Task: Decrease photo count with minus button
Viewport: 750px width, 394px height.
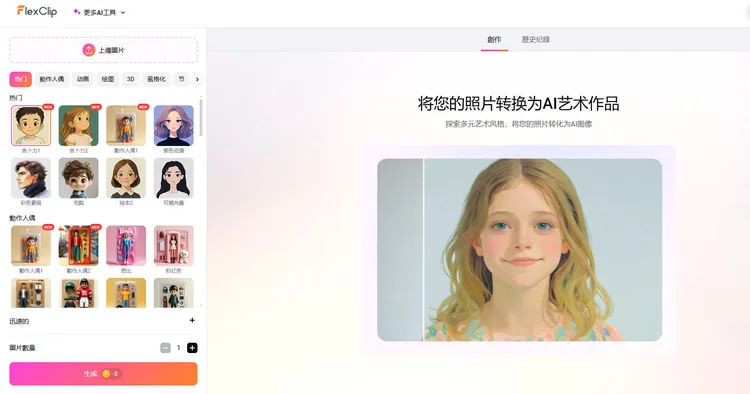Action: [165, 348]
